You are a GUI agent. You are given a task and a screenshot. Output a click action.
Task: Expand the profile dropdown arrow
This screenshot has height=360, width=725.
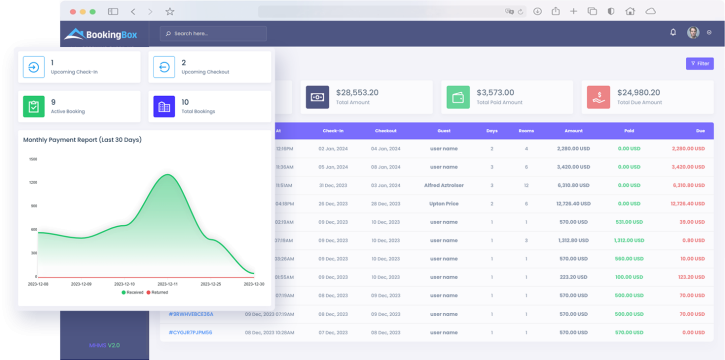(x=709, y=33)
